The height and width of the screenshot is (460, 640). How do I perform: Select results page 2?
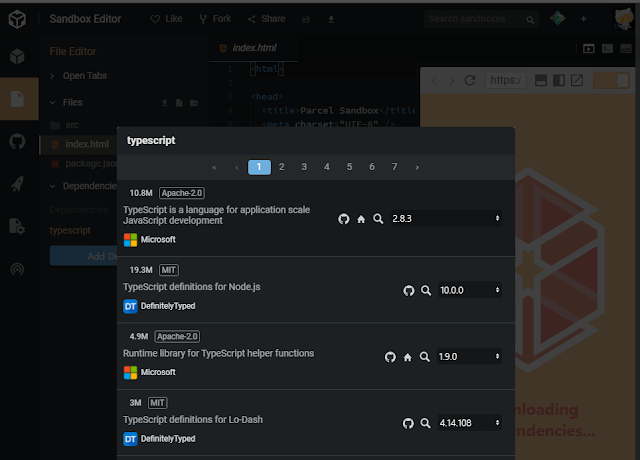coord(282,167)
